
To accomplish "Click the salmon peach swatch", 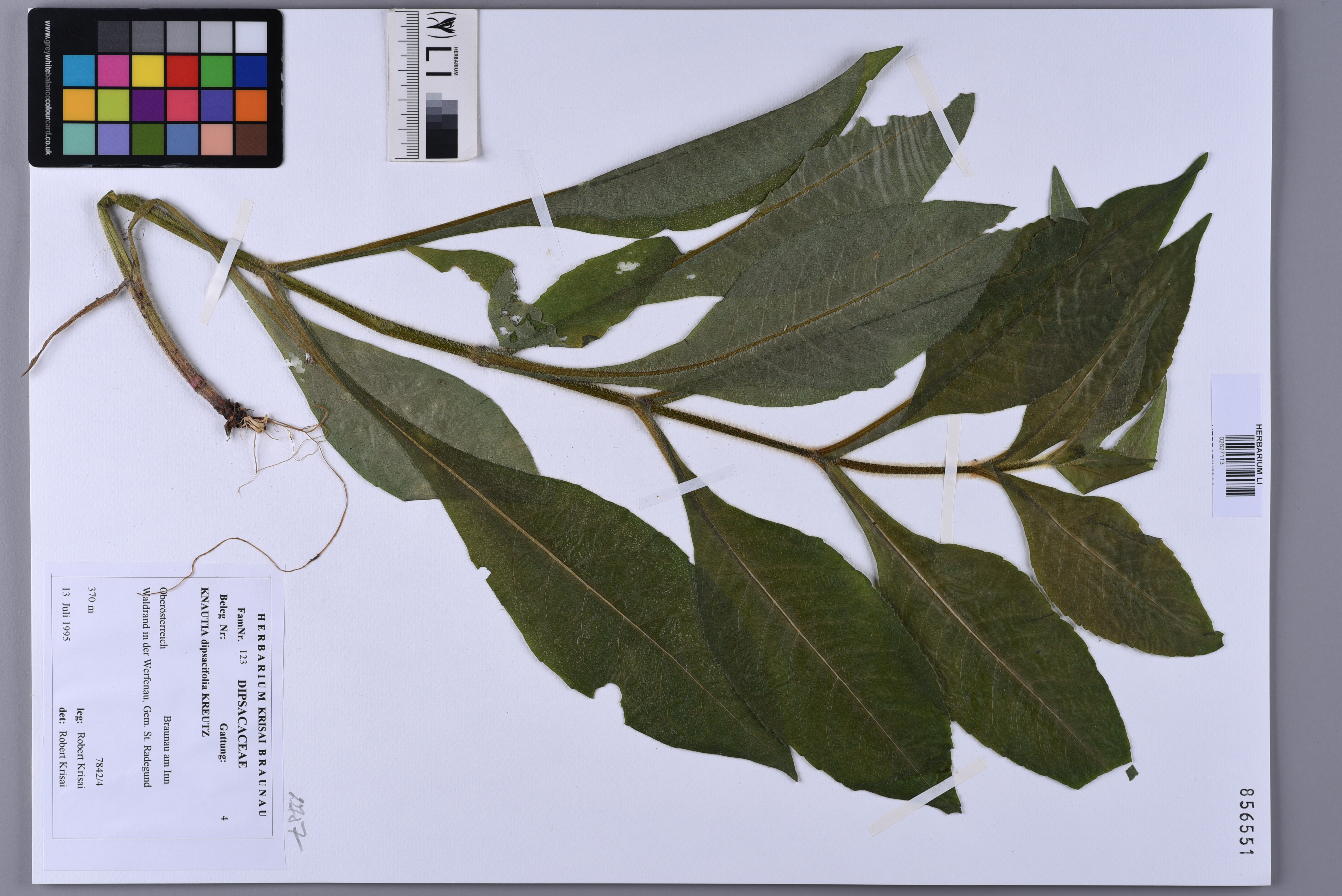I will pos(217,139).
